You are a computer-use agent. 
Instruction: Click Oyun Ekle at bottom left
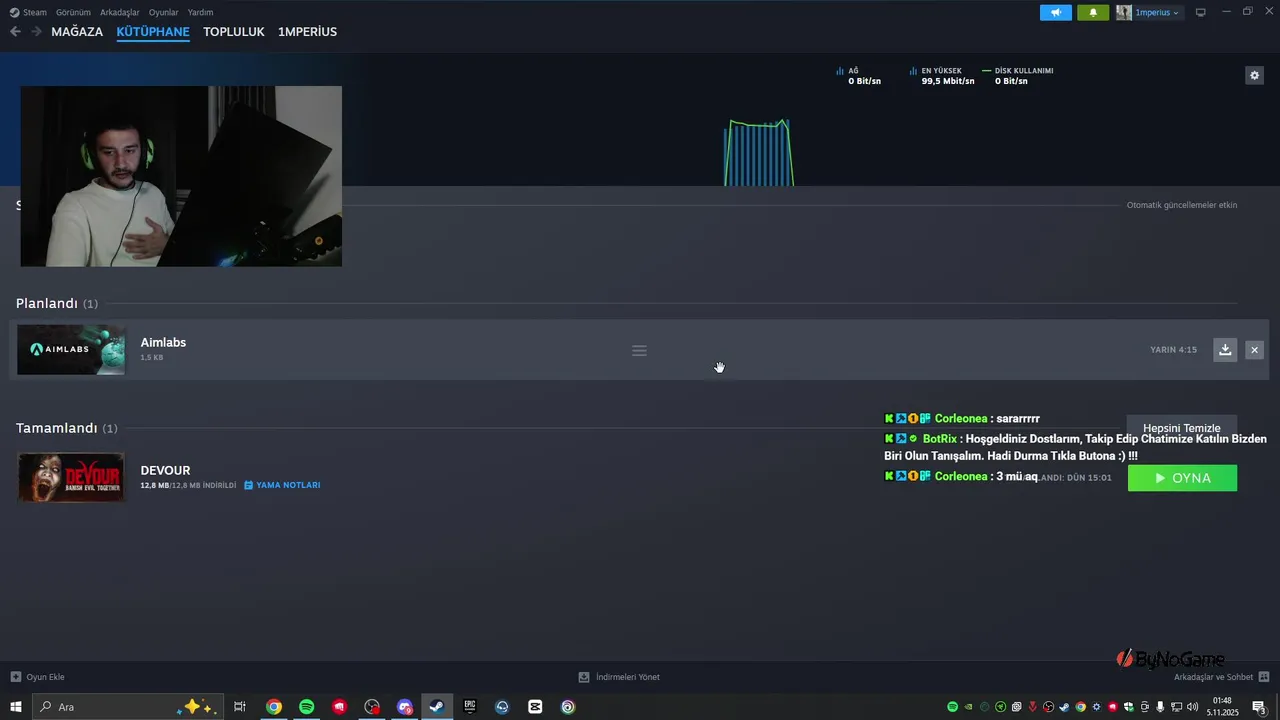tap(37, 677)
